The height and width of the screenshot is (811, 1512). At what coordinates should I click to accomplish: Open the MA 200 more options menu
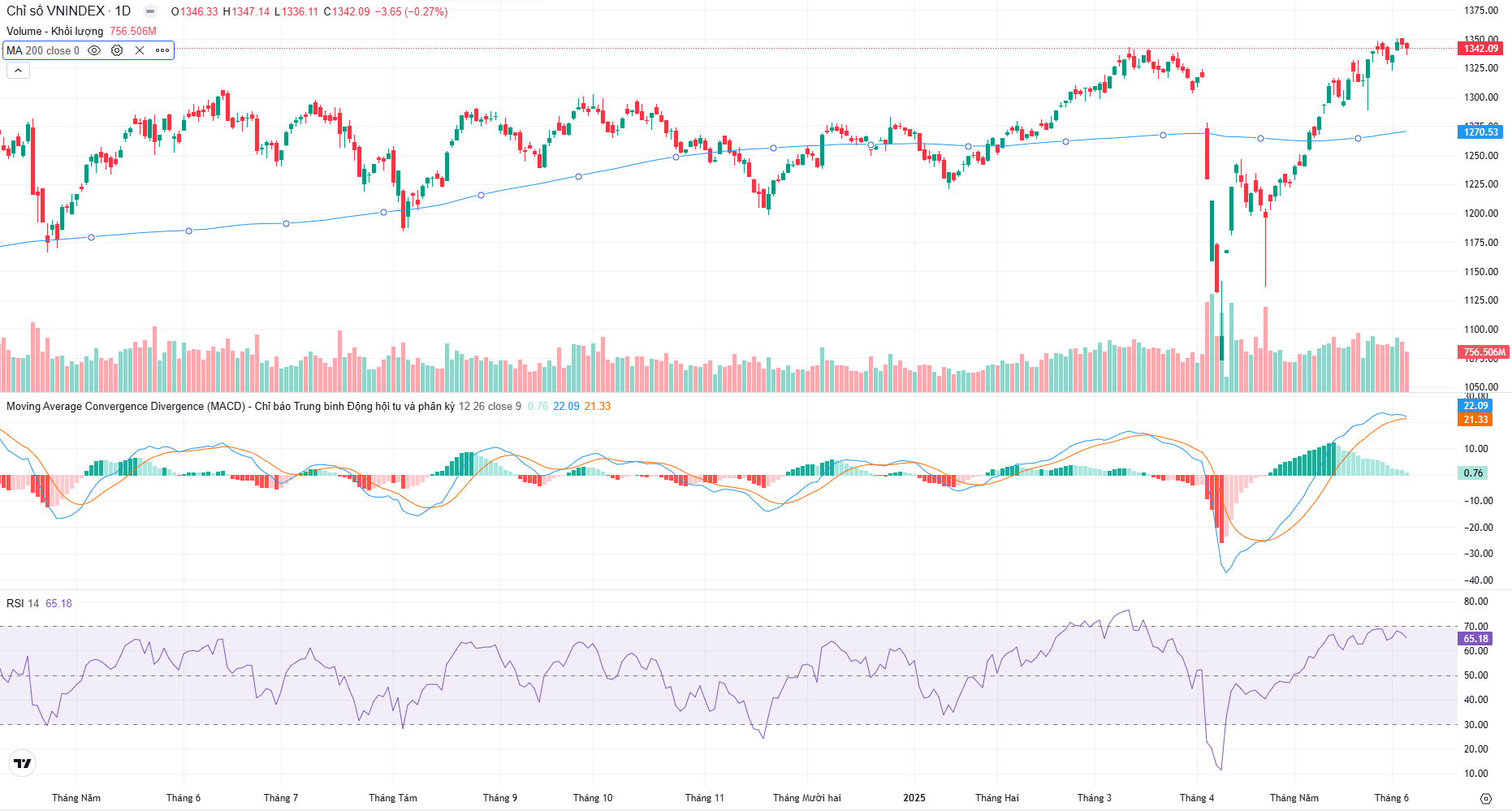tap(162, 50)
